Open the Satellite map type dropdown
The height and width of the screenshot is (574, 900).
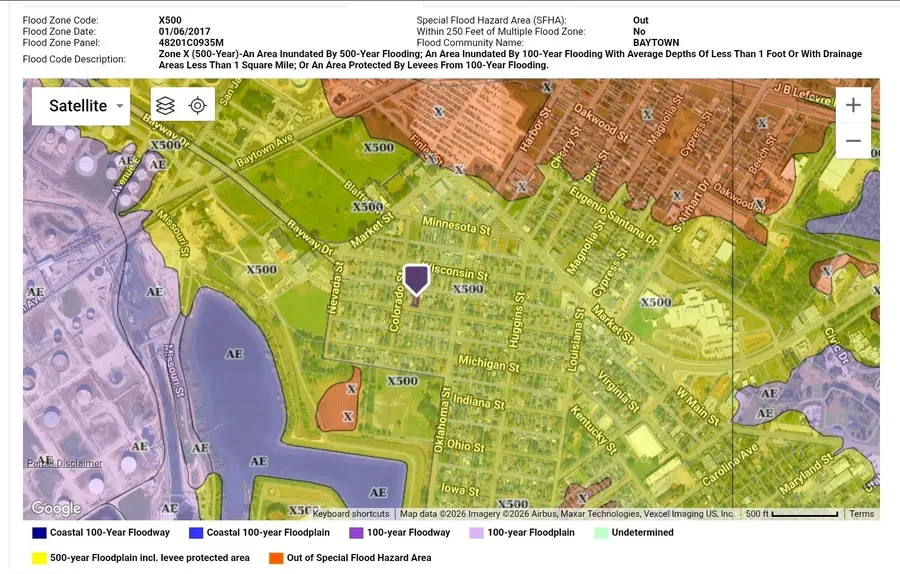80,106
